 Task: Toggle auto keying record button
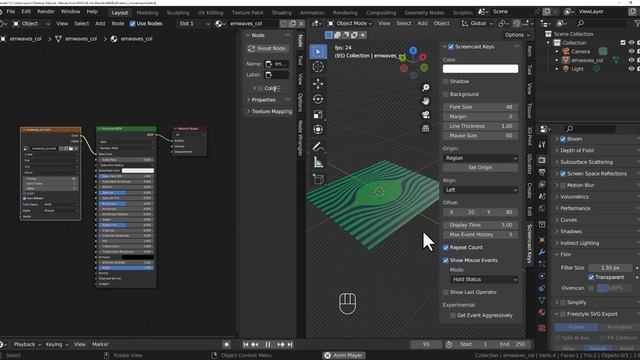pos(227,344)
